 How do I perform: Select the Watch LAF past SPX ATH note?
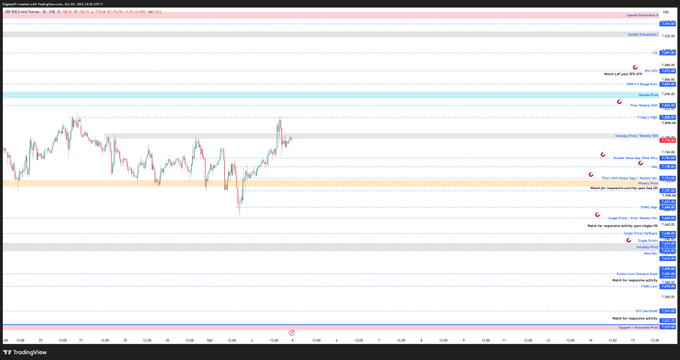[623, 74]
